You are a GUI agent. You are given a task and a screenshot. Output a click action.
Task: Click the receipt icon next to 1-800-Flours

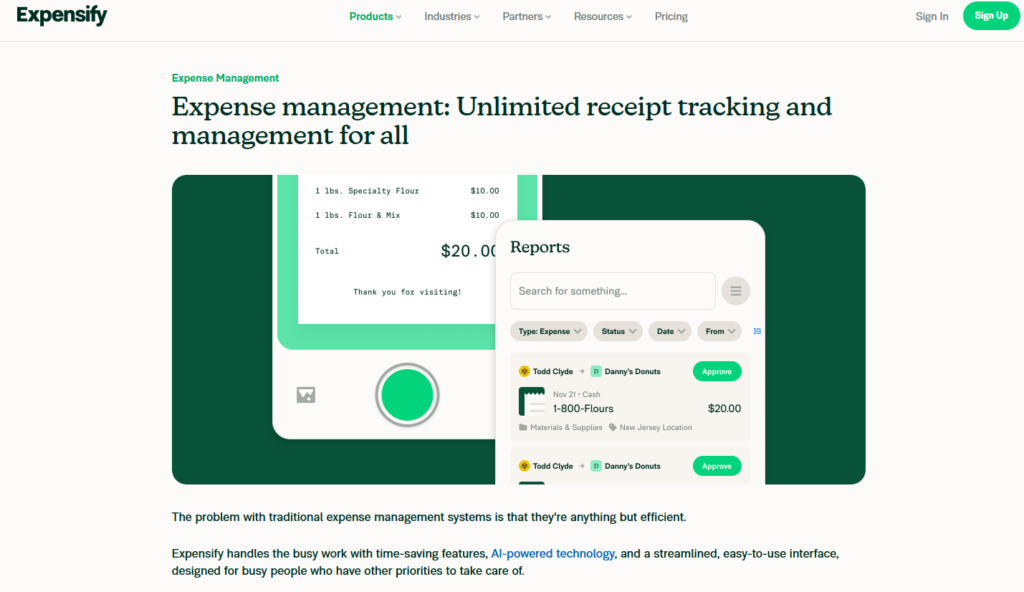click(x=532, y=402)
